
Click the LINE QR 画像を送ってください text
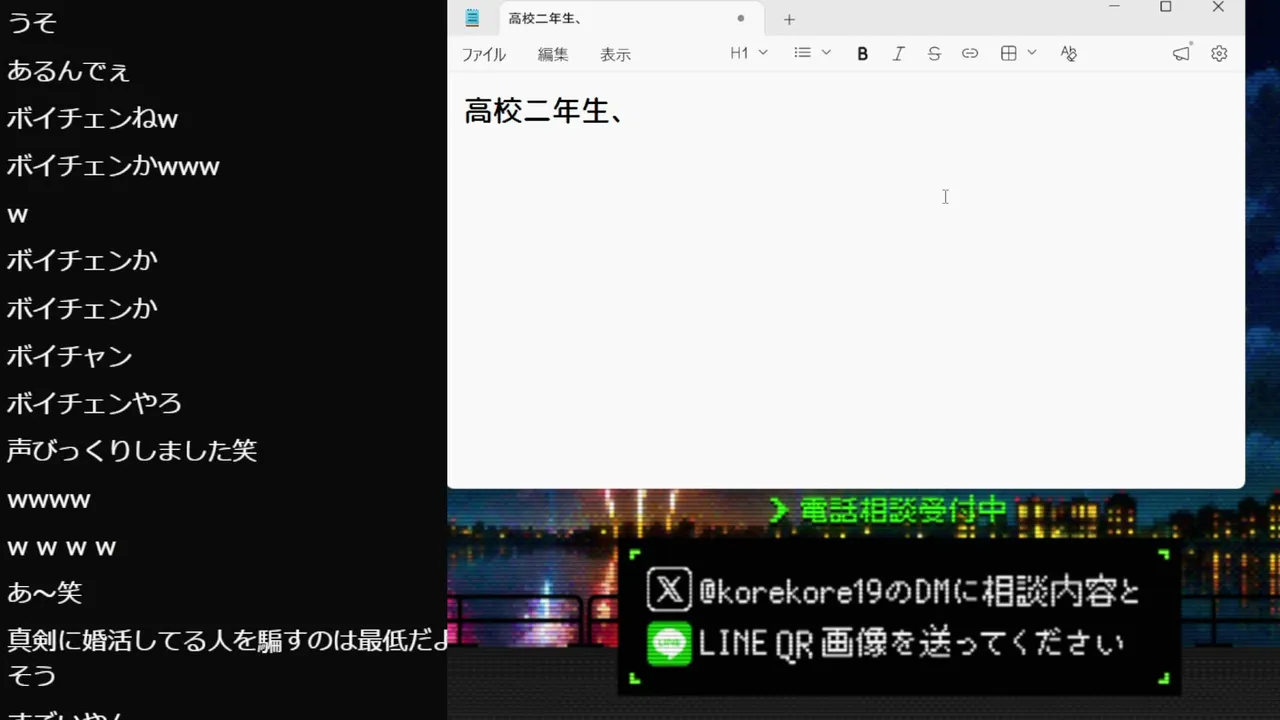pyautogui.click(x=911, y=644)
